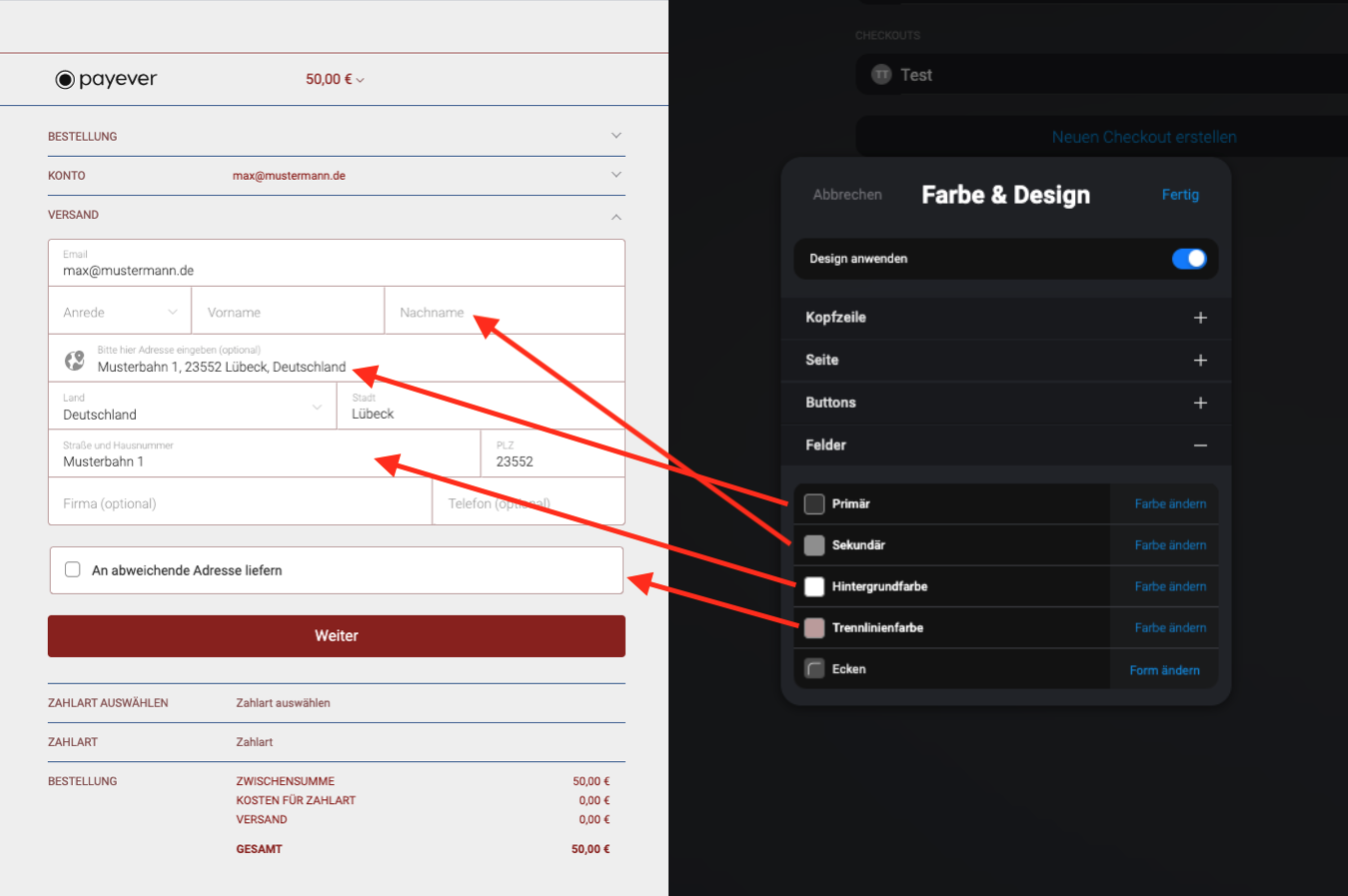
Task: Check An abweichende Adresse liefern
Action: (73, 569)
